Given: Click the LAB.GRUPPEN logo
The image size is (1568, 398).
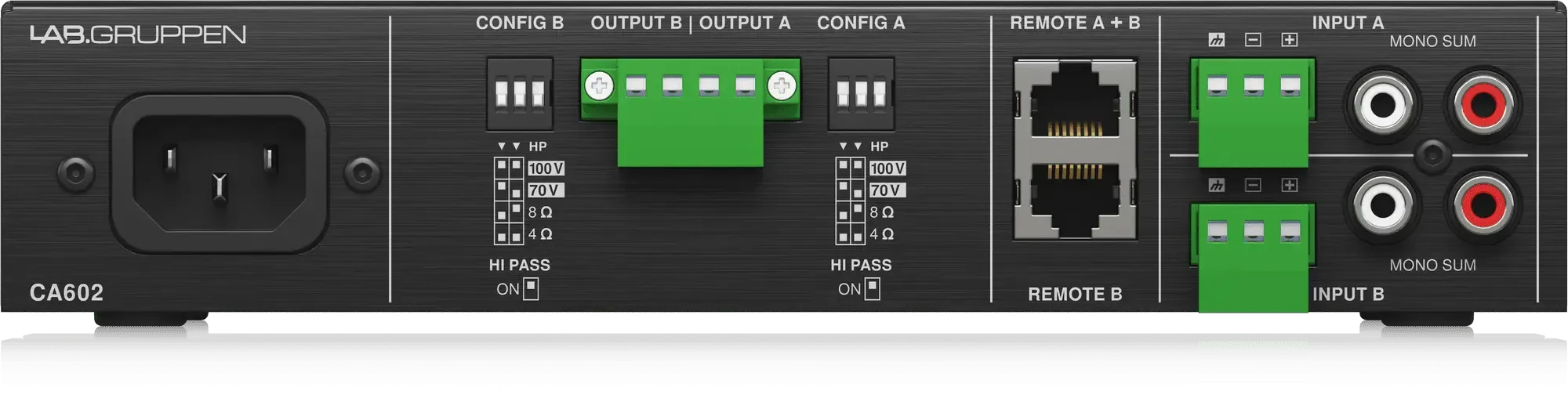Looking at the screenshot, I should [138, 34].
